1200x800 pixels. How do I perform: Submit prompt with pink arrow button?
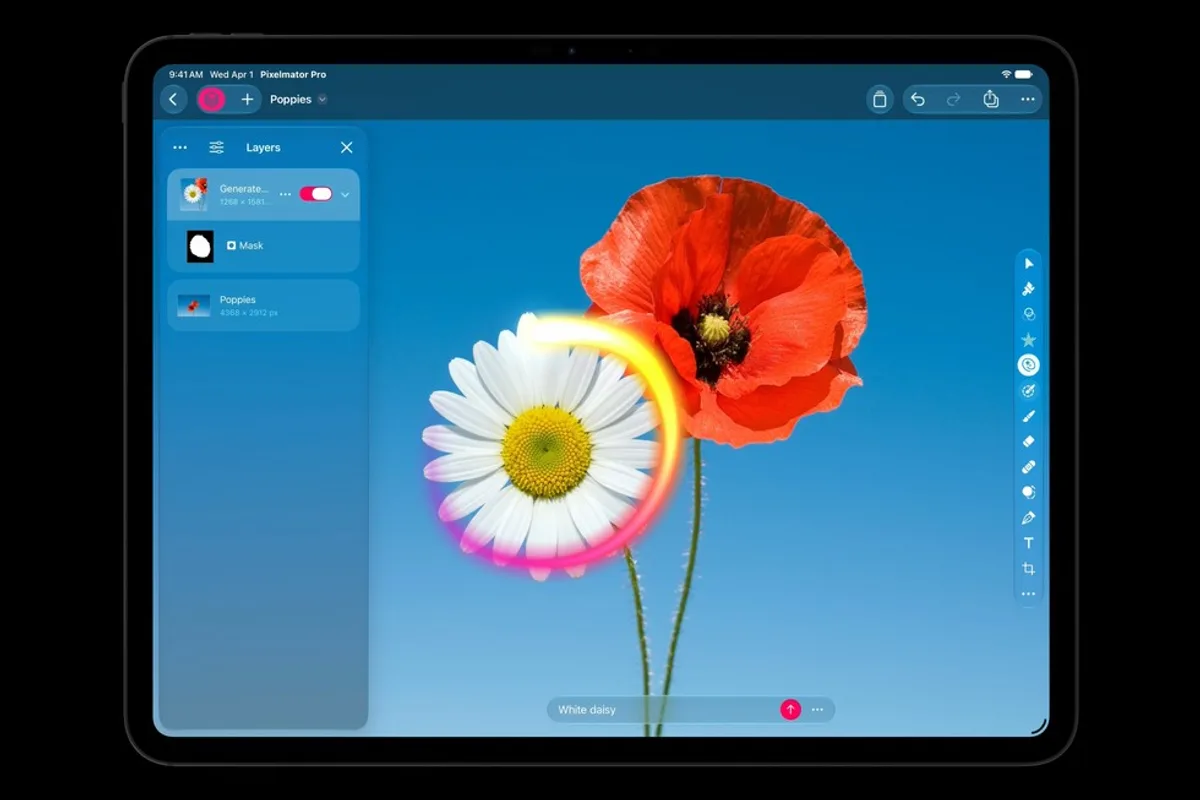(x=791, y=710)
